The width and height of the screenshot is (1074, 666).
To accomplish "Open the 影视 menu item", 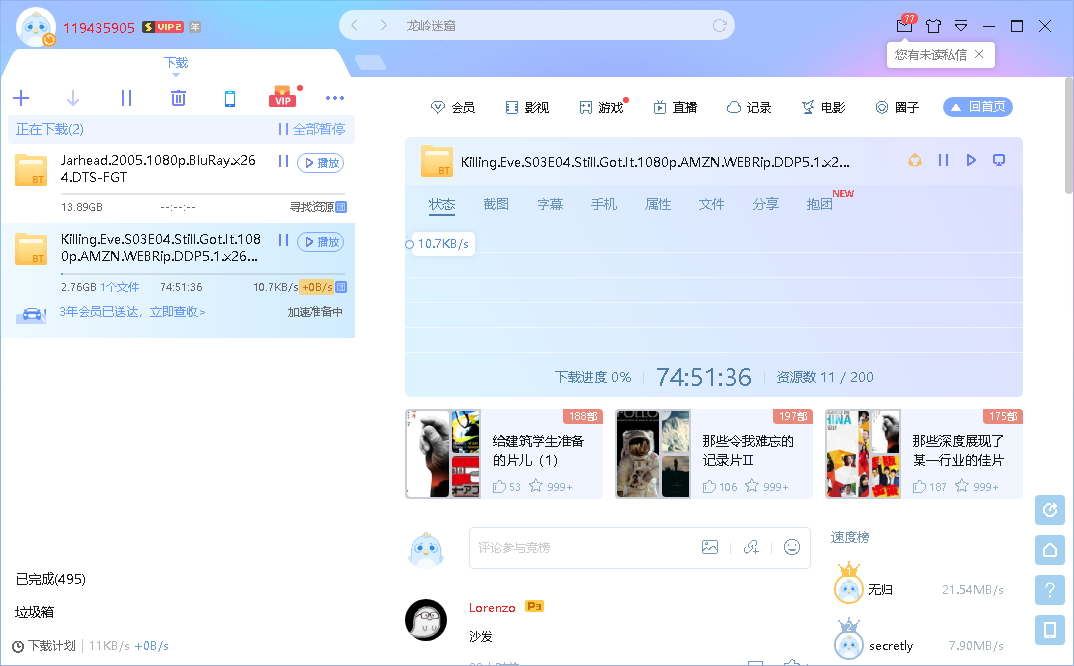I will pos(527,107).
